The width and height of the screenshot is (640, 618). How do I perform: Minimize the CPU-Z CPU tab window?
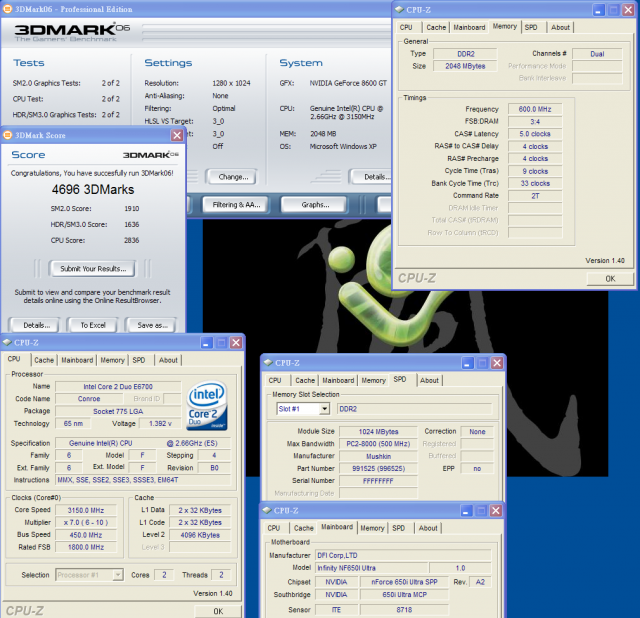tap(207, 343)
